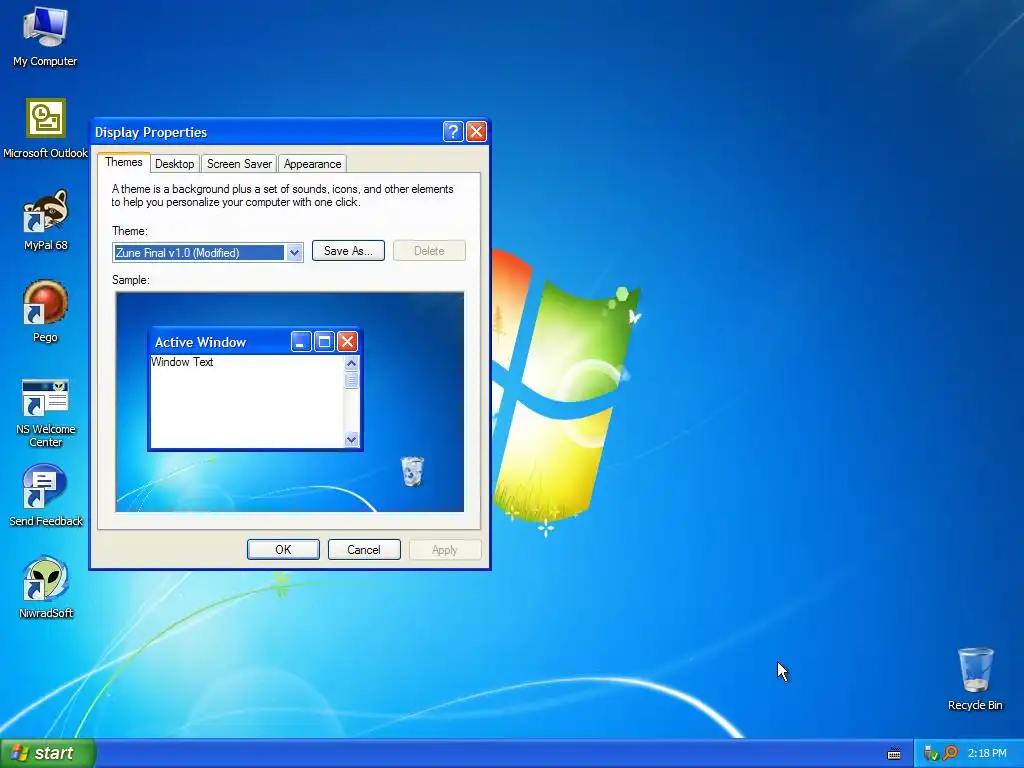1024x768 pixels.
Task: Click the Display Properties title bar
Action: (266, 132)
